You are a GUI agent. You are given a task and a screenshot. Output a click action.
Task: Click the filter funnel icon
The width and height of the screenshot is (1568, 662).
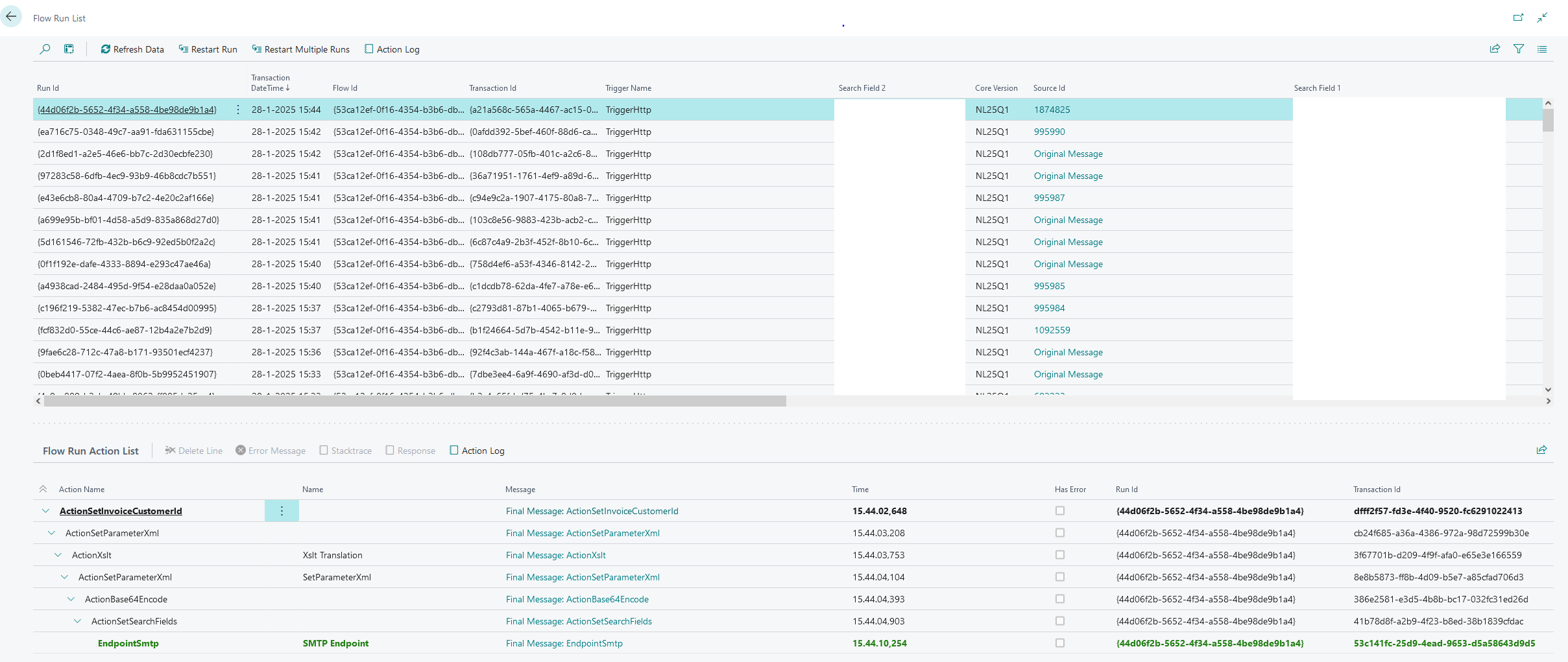(x=1518, y=49)
